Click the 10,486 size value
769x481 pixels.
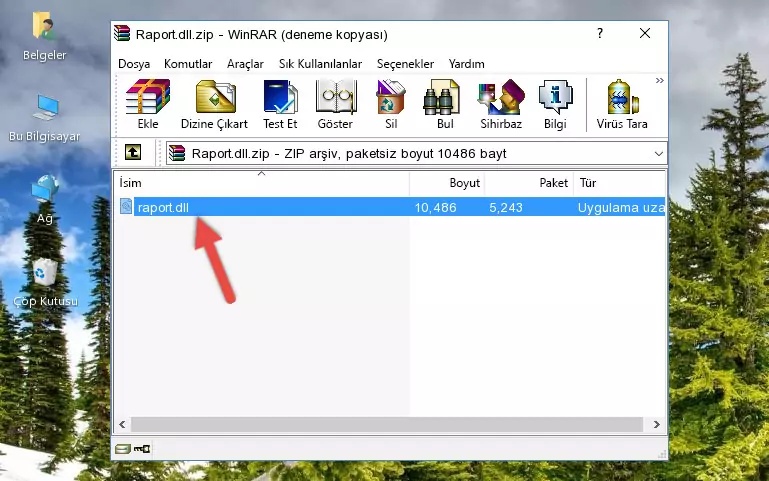(x=436, y=207)
